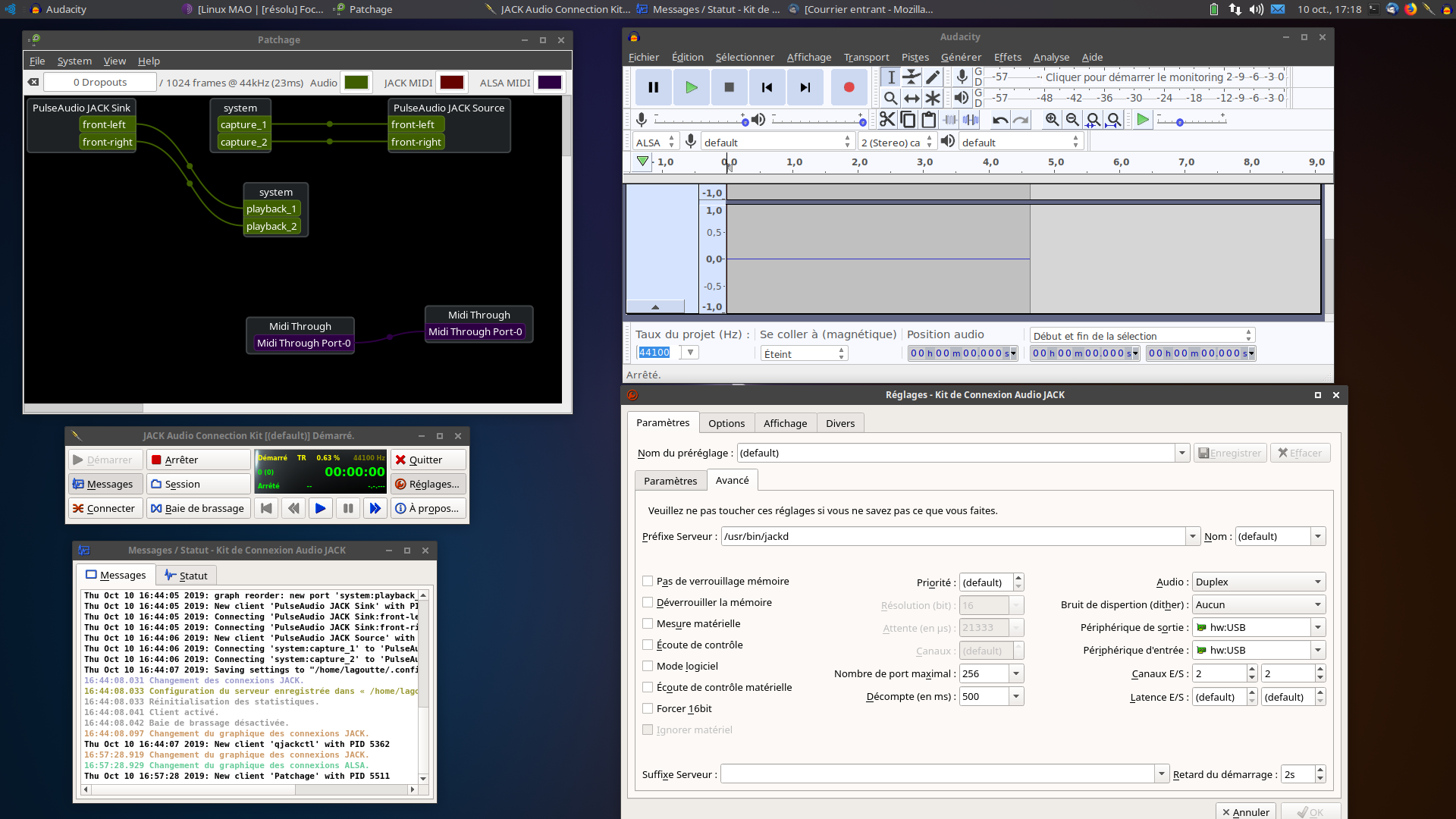This screenshot has height=819, width=1456.
Task: Click the Annuler button
Action: pyautogui.click(x=1245, y=811)
